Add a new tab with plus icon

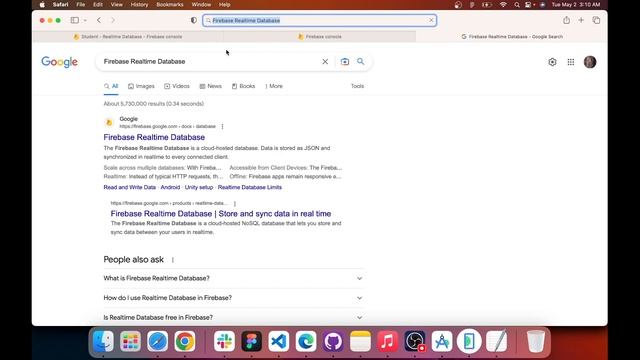[581, 20]
